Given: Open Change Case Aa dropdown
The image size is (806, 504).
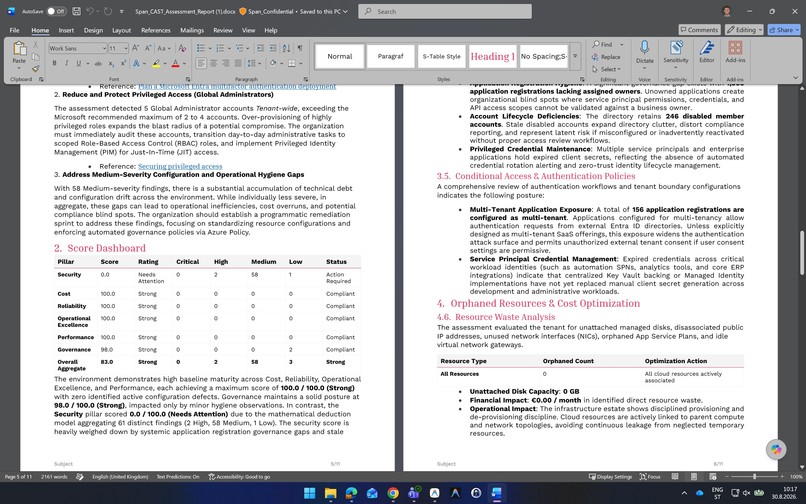Looking at the screenshot, I should [163, 48].
